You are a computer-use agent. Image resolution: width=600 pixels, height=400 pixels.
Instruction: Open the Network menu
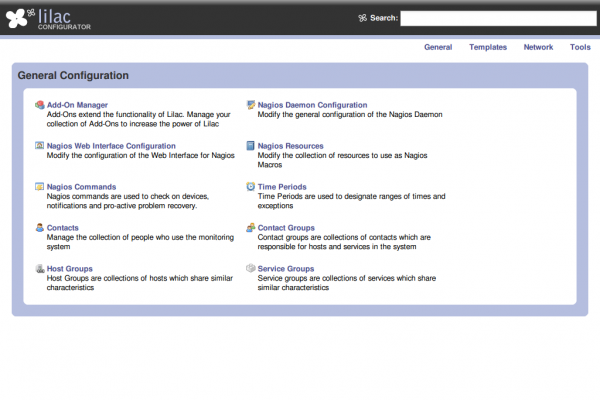pyautogui.click(x=538, y=47)
